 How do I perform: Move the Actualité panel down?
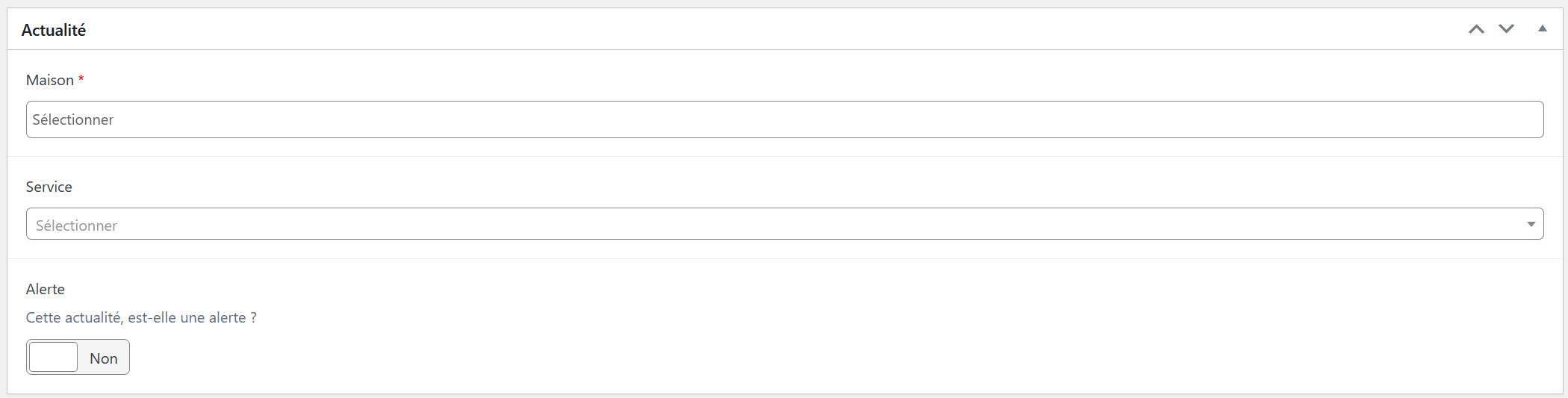[x=1506, y=29]
